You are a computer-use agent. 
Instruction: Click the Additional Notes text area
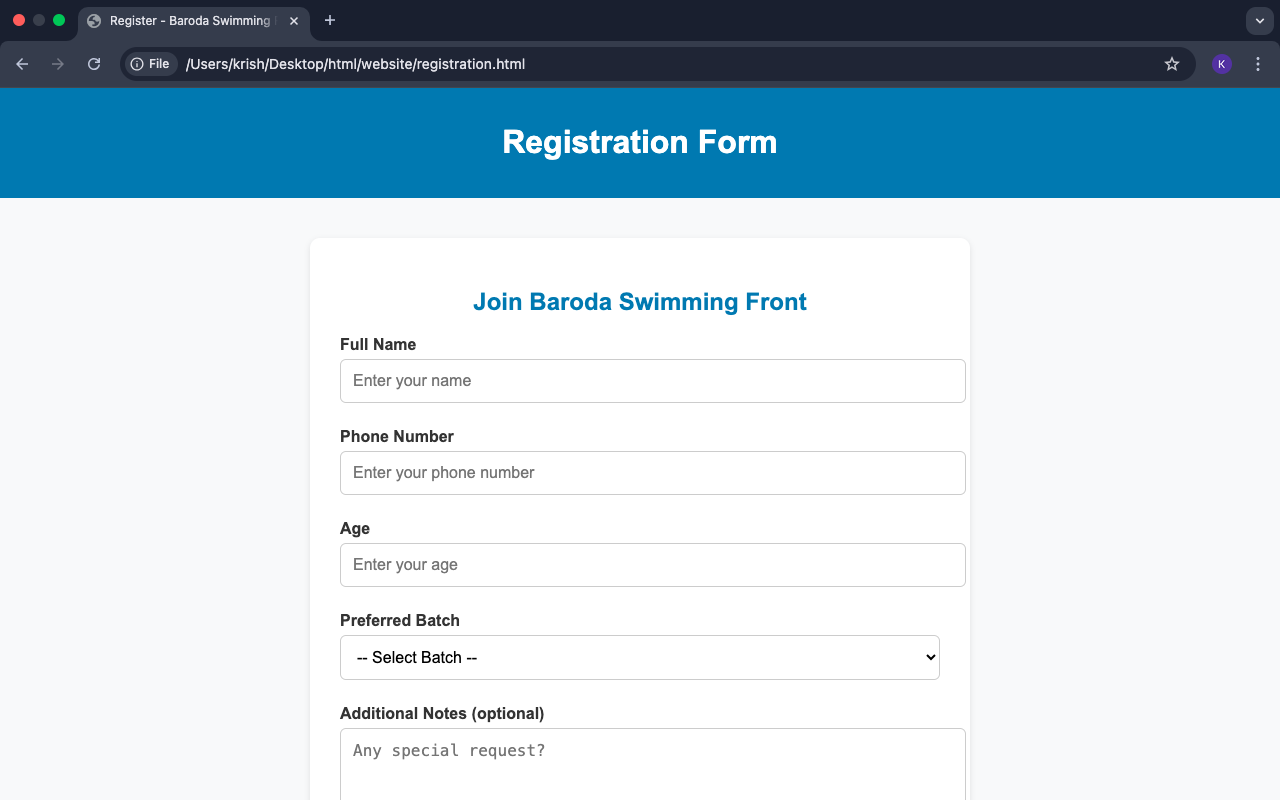coord(652,765)
